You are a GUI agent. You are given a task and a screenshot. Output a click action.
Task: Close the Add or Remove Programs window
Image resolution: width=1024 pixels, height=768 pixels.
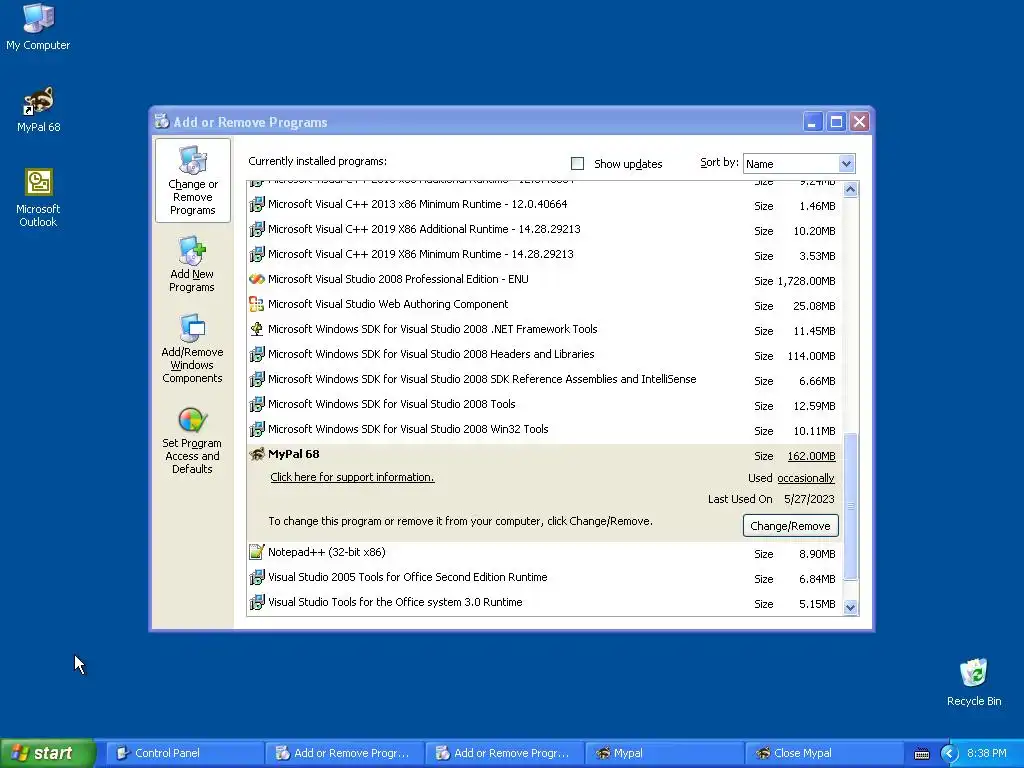point(859,121)
